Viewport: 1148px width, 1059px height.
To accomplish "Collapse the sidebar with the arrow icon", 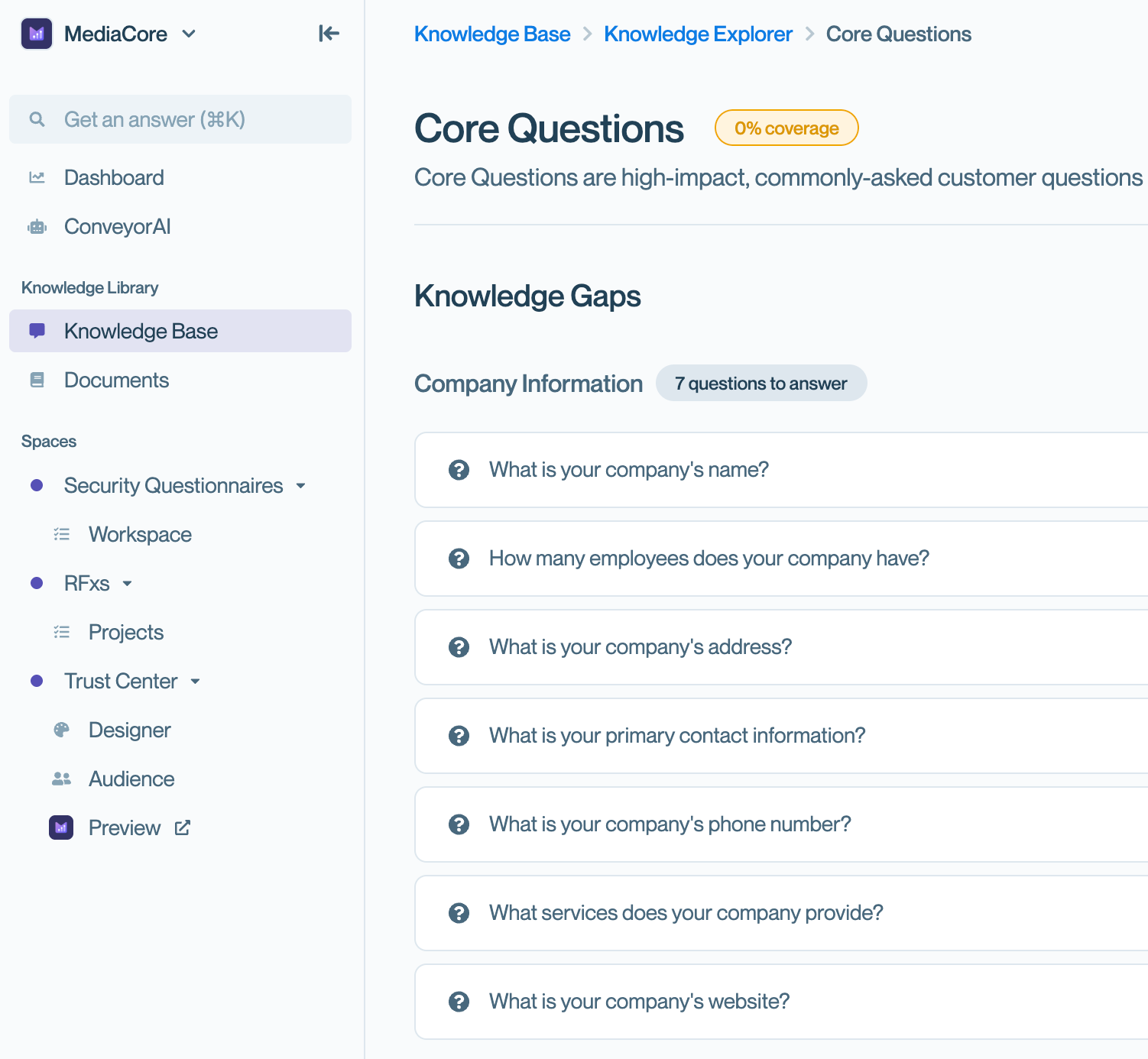I will (329, 34).
